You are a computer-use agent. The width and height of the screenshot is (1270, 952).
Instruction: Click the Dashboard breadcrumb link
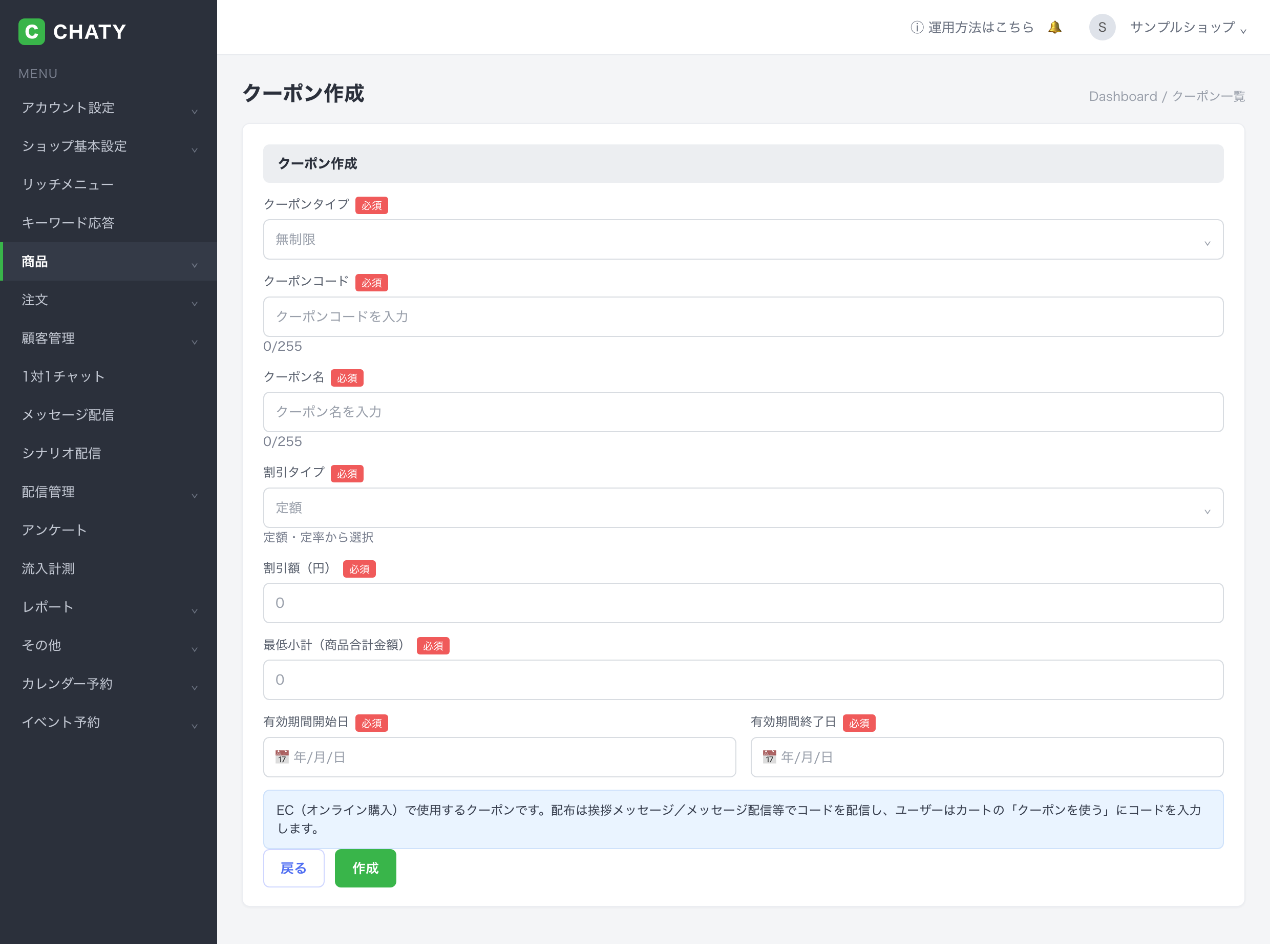(1123, 96)
